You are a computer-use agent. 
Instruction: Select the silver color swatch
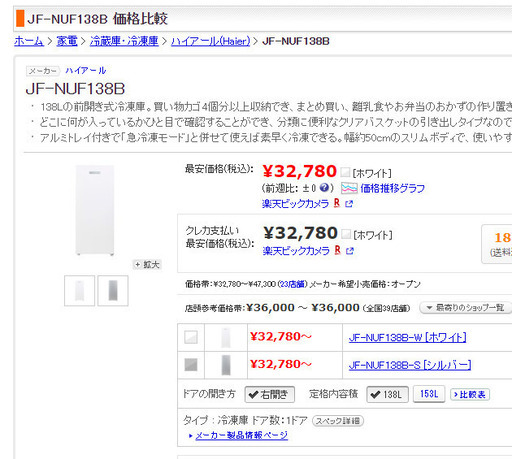[191, 365]
